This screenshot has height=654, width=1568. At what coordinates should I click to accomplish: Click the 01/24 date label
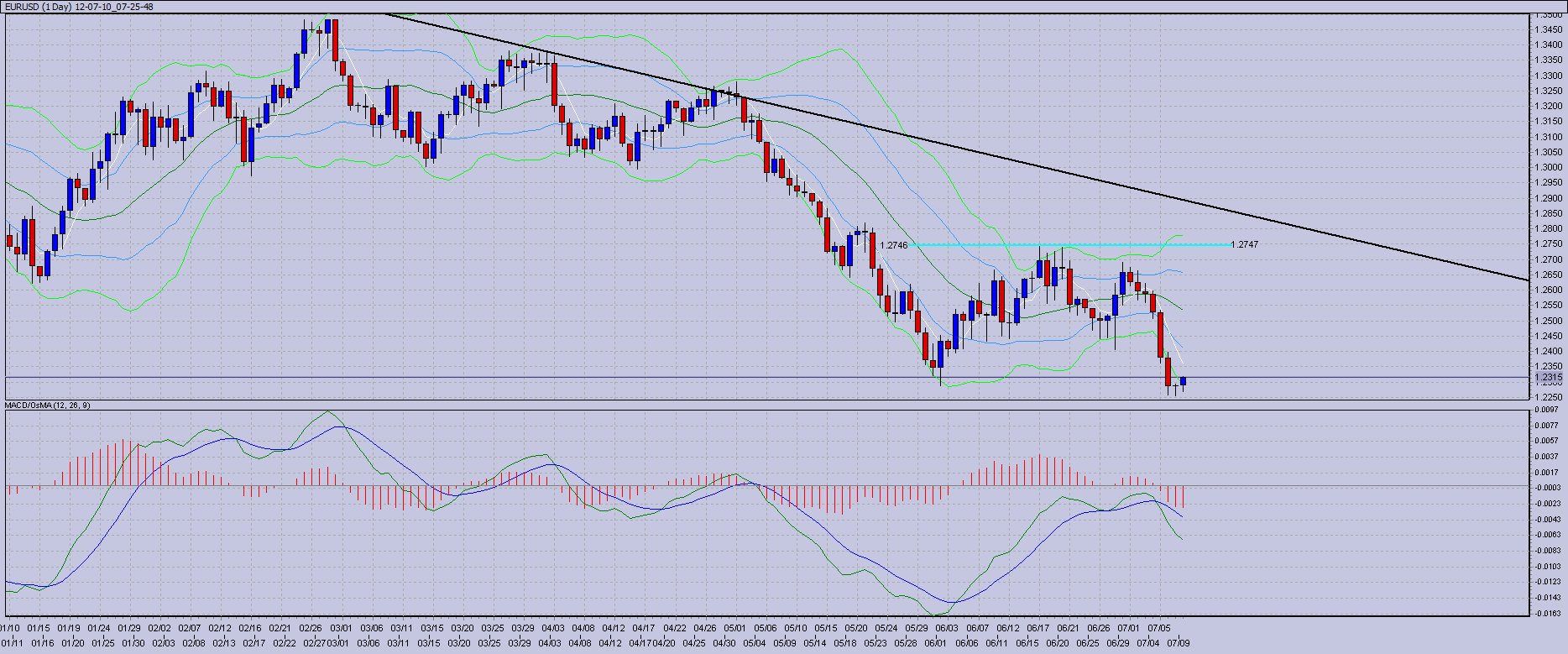99,628
